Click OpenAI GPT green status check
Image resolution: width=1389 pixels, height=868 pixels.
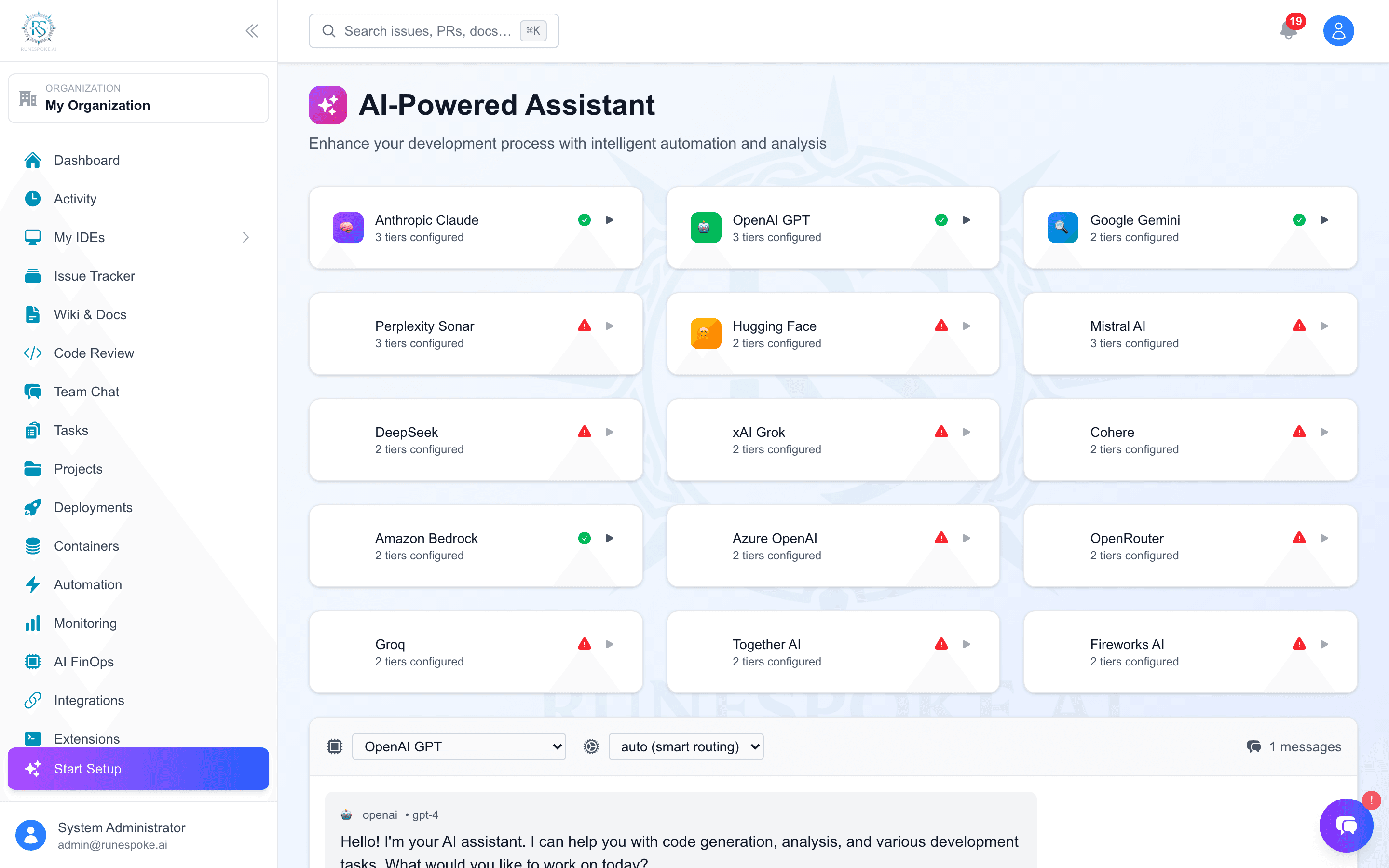click(941, 220)
